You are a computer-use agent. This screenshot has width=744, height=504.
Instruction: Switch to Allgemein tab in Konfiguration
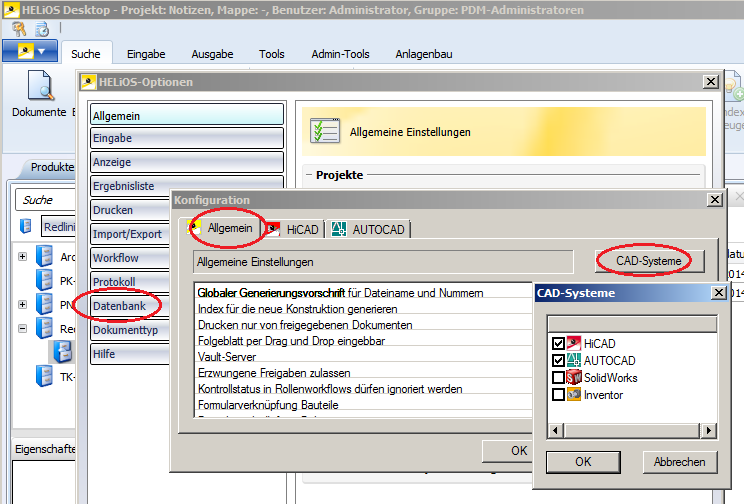[x=222, y=228]
